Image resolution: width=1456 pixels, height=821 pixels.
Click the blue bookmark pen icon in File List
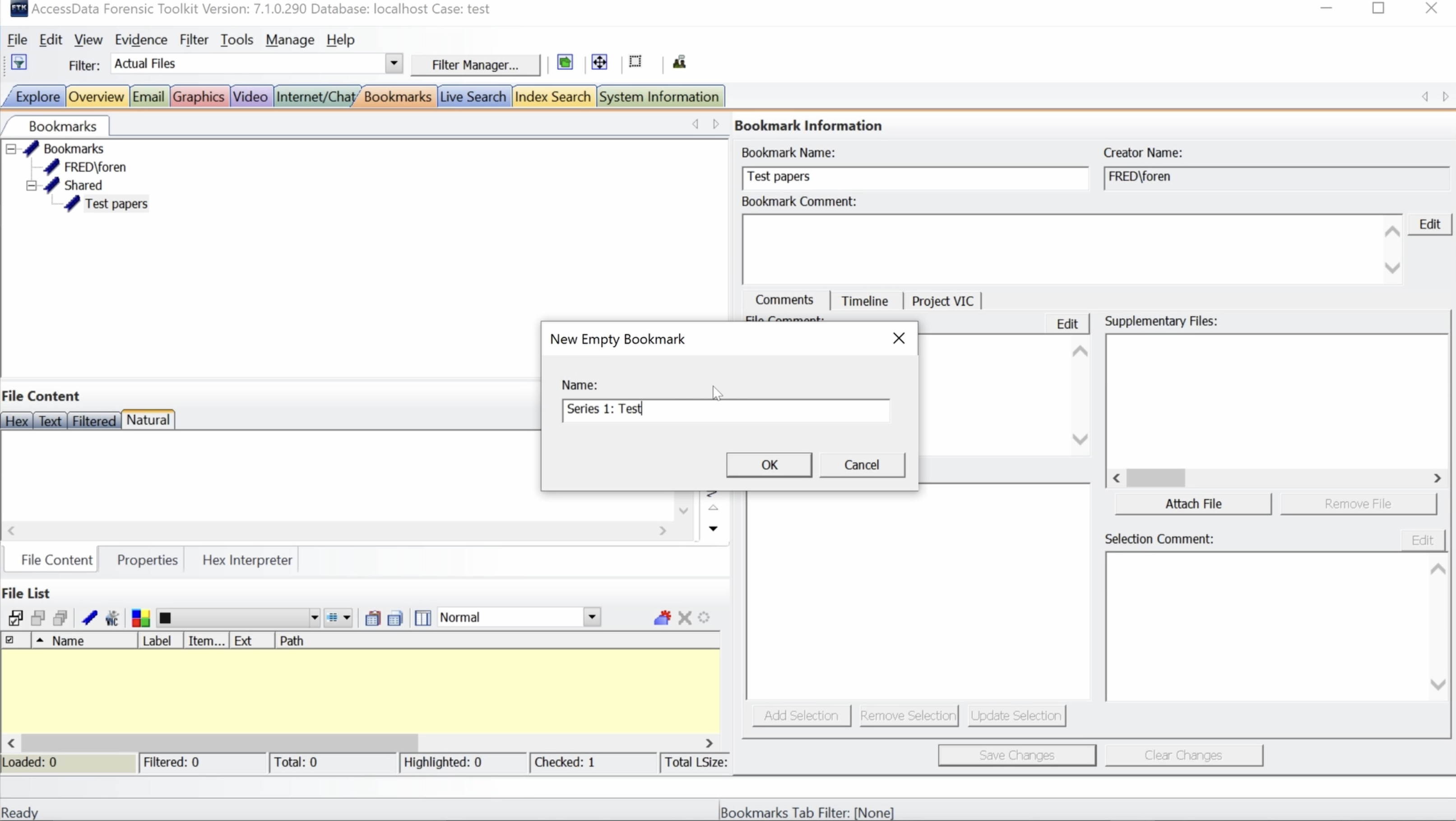(x=89, y=617)
